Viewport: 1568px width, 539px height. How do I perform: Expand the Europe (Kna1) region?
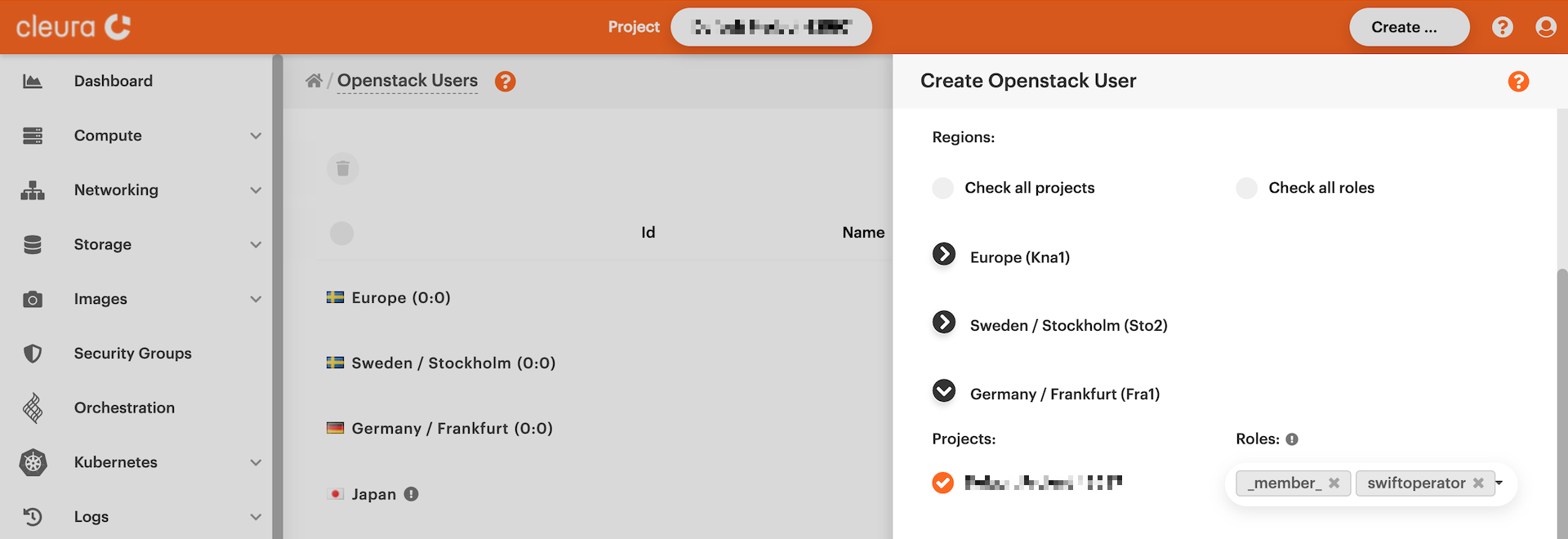(x=944, y=255)
